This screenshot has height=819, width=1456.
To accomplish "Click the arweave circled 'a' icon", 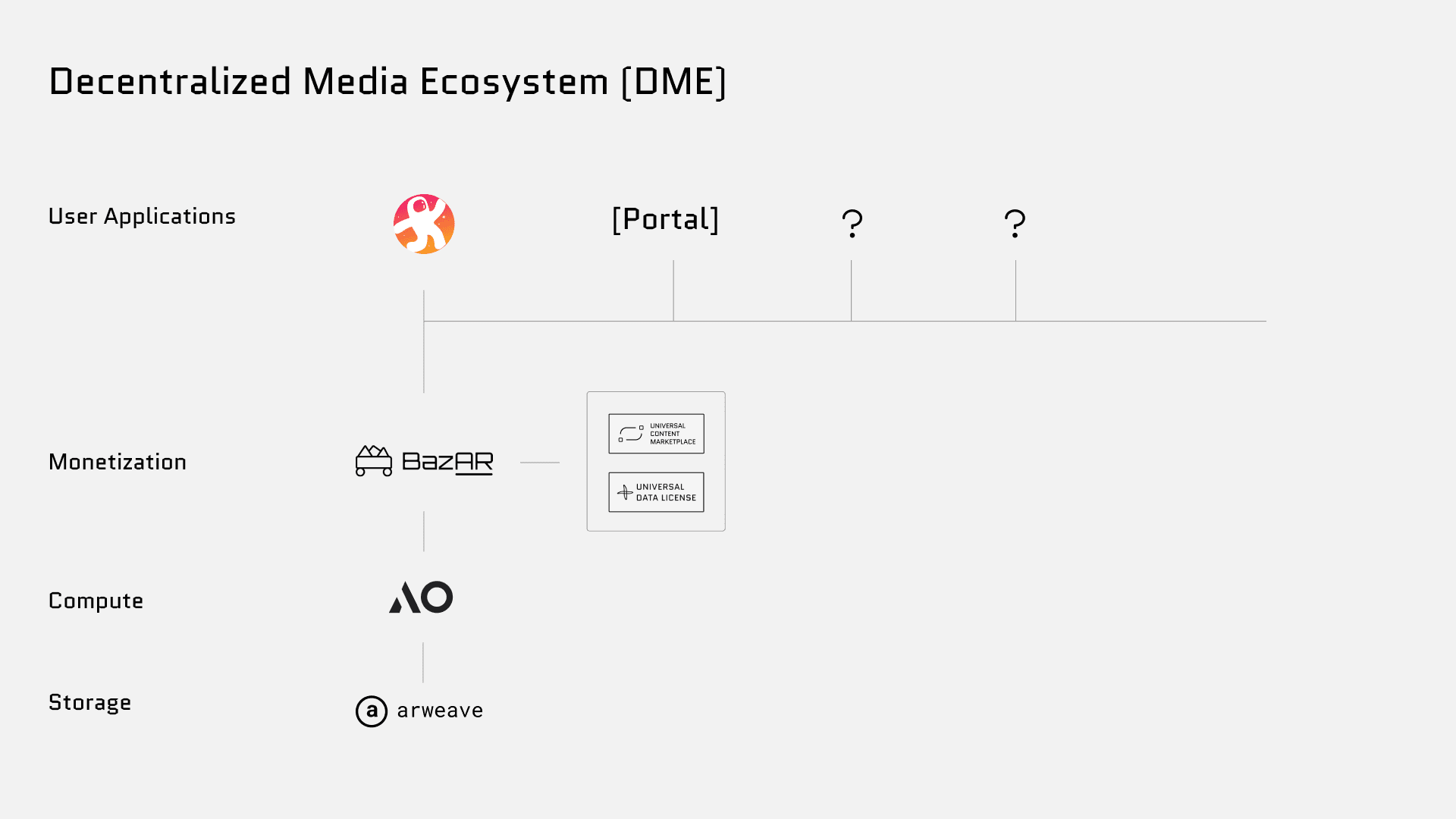I will [372, 711].
